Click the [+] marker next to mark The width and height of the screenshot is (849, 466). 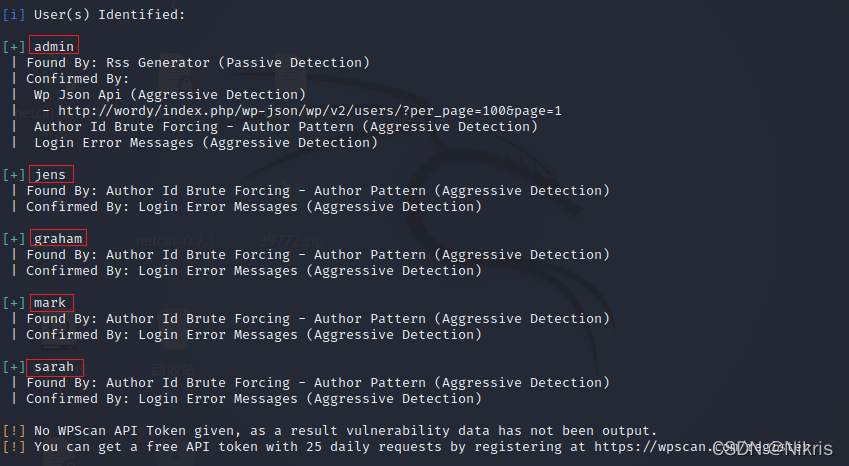click(x=14, y=303)
